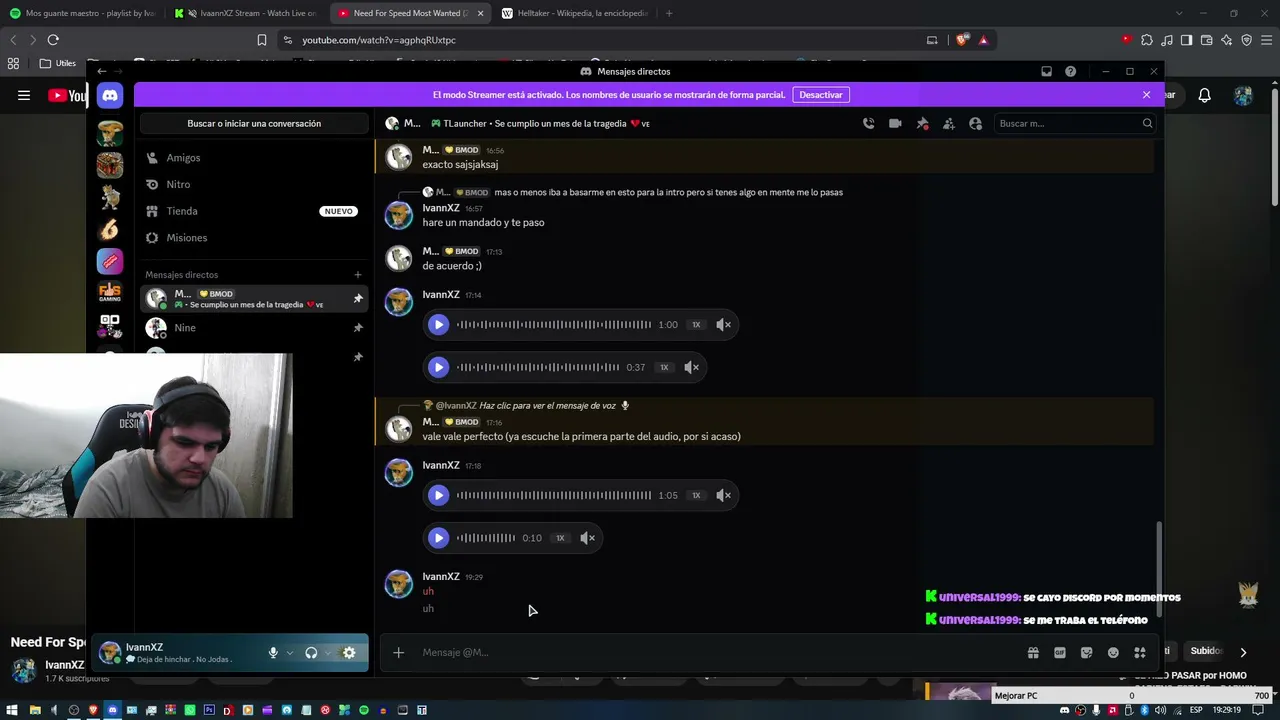This screenshot has width=1280, height=720.
Task: Change playback speed of the 1:00 voice message
Action: click(x=696, y=325)
